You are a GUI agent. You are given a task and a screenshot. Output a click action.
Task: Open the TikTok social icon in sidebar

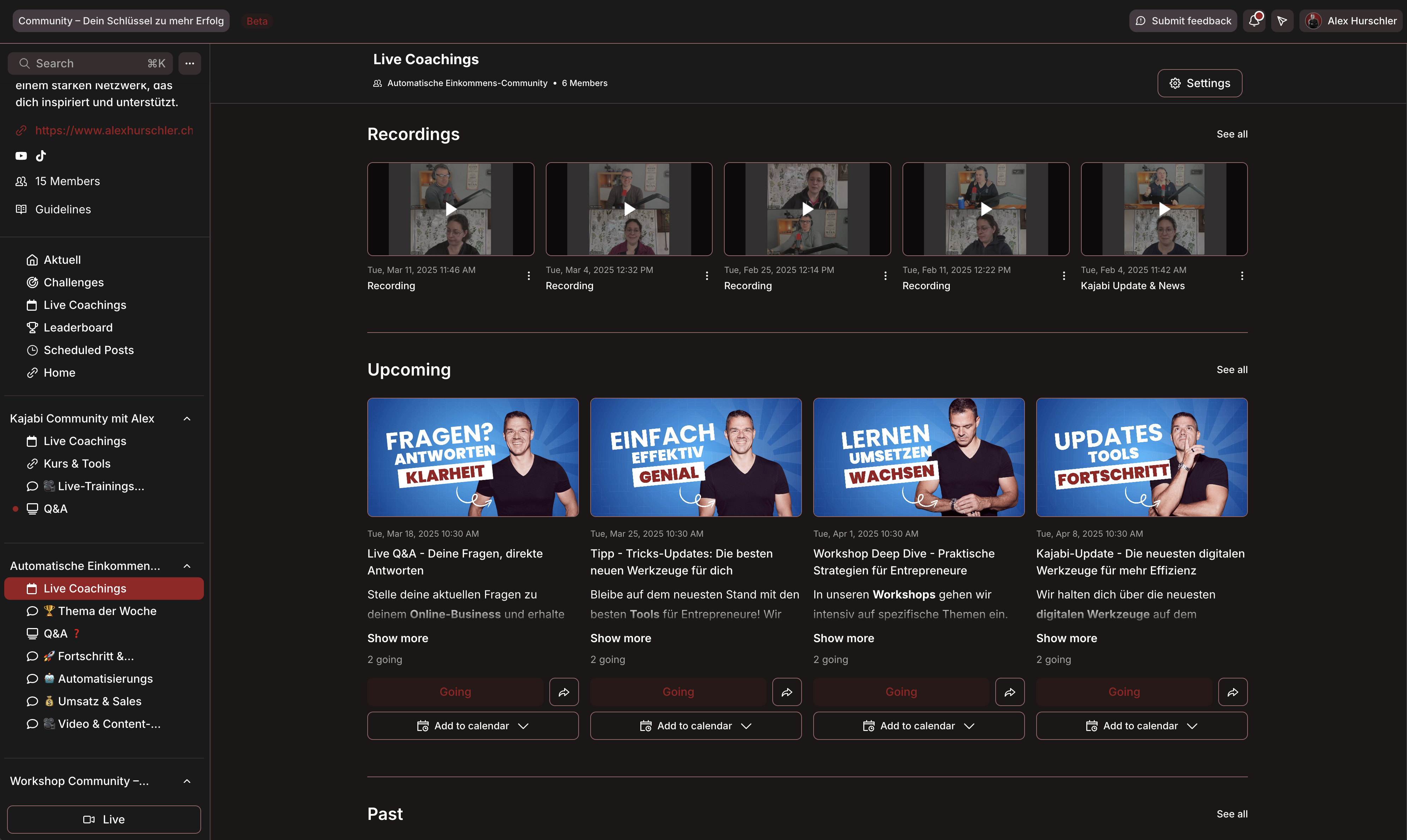(41, 156)
